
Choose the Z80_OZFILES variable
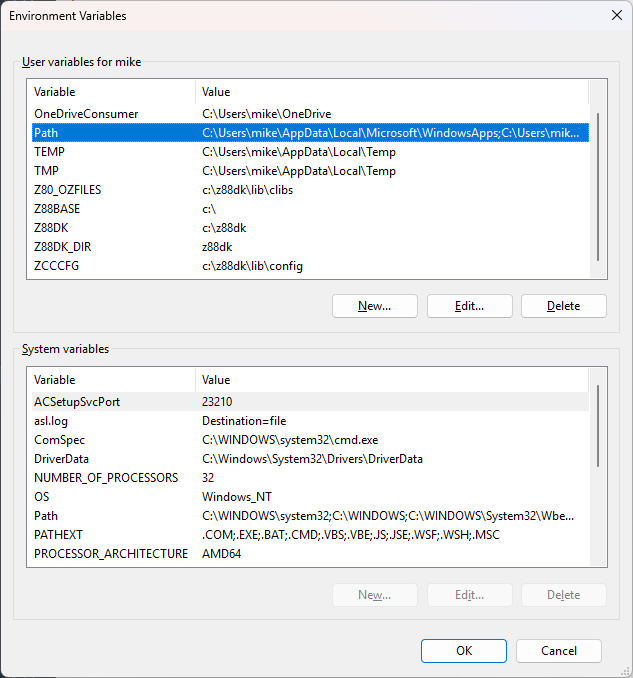pyautogui.click(x=67, y=190)
